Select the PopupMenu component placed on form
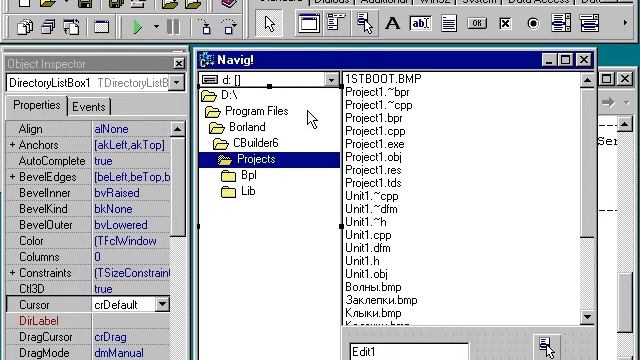640x360 pixels. pyautogui.click(x=547, y=347)
